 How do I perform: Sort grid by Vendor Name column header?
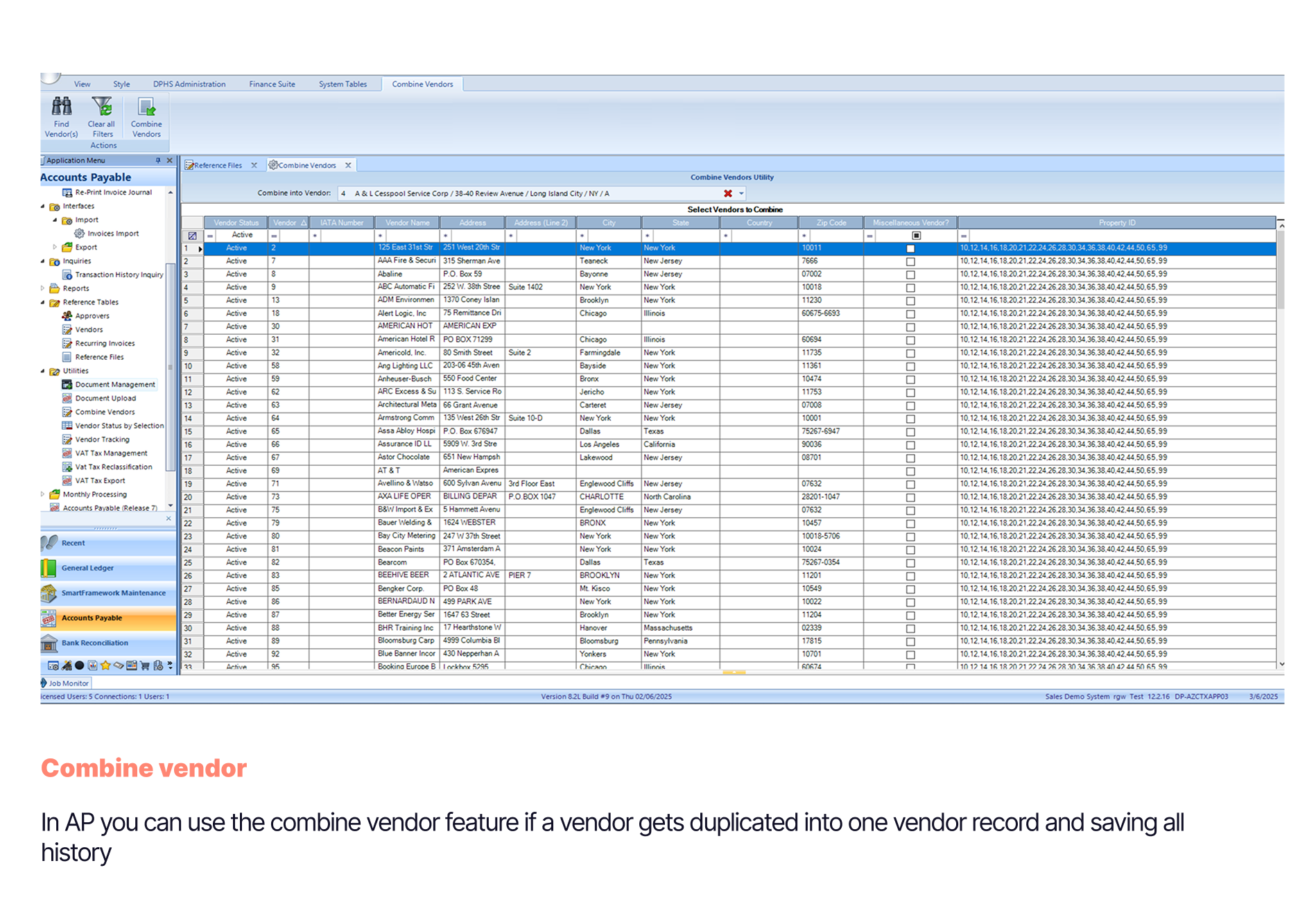pyautogui.click(x=407, y=223)
